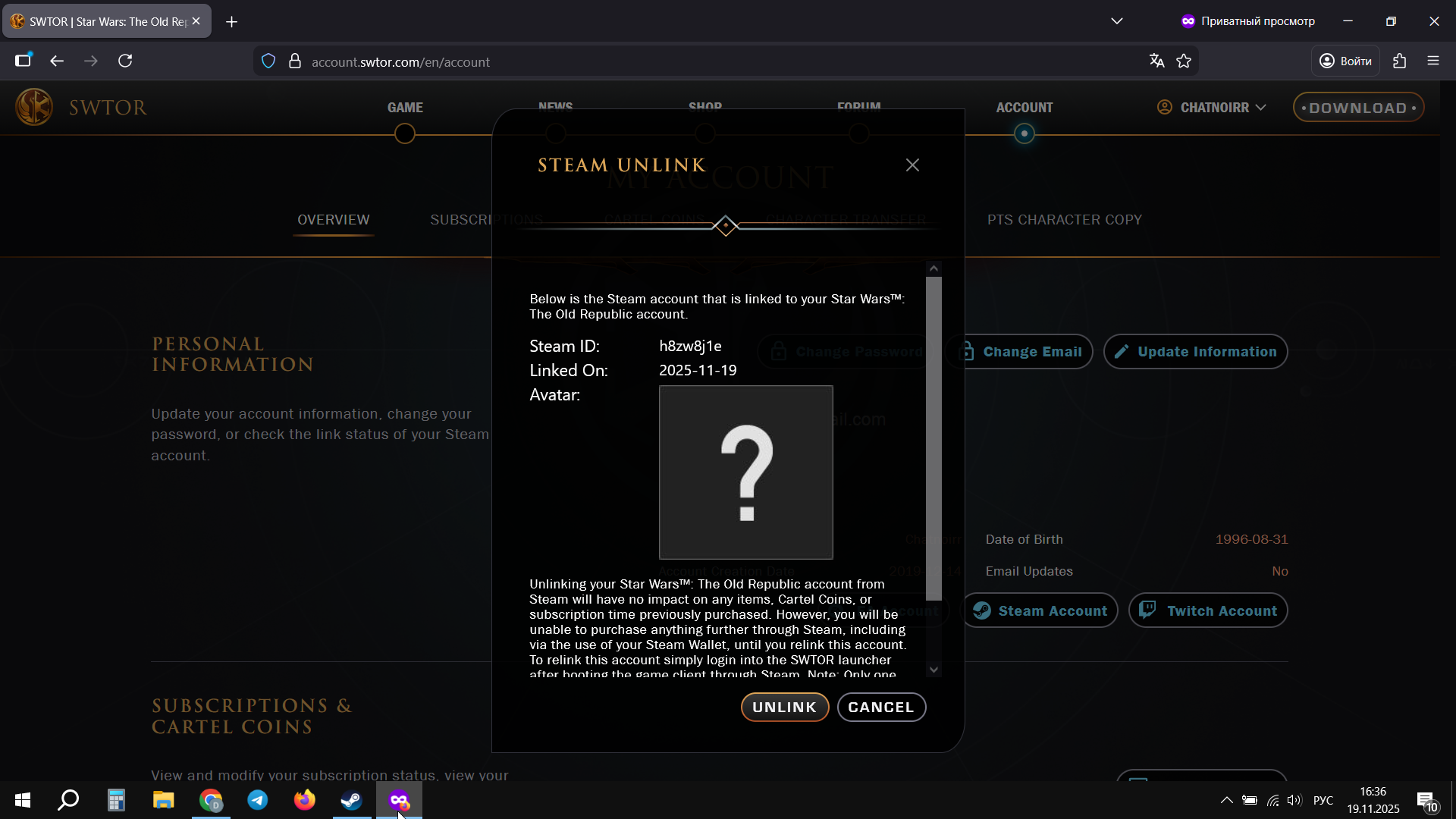Image resolution: width=1456 pixels, height=819 pixels.
Task: Click the Steam avatar placeholder image
Action: [x=745, y=472]
